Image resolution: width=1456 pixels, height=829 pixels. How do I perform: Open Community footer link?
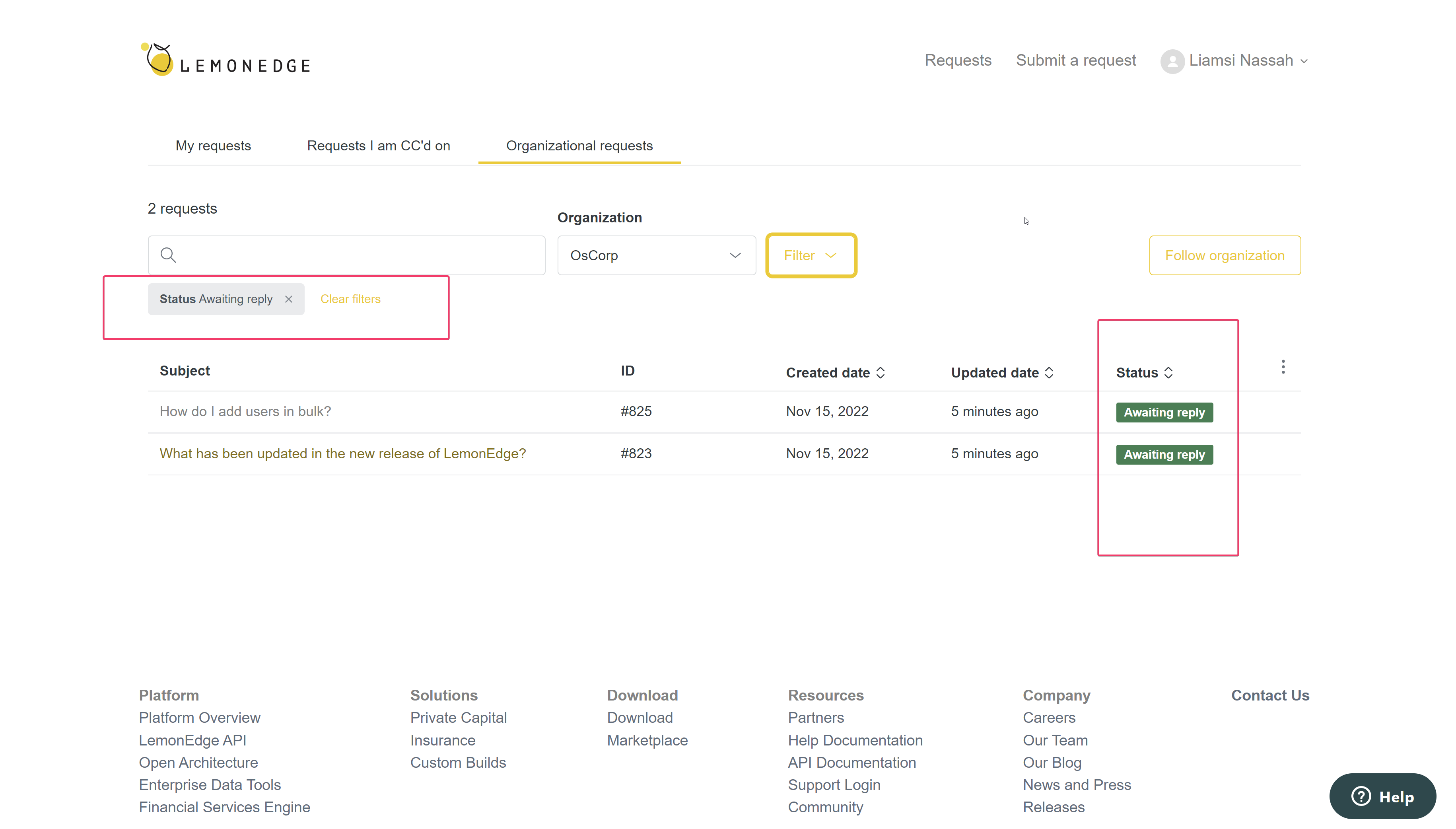pyautogui.click(x=825, y=807)
